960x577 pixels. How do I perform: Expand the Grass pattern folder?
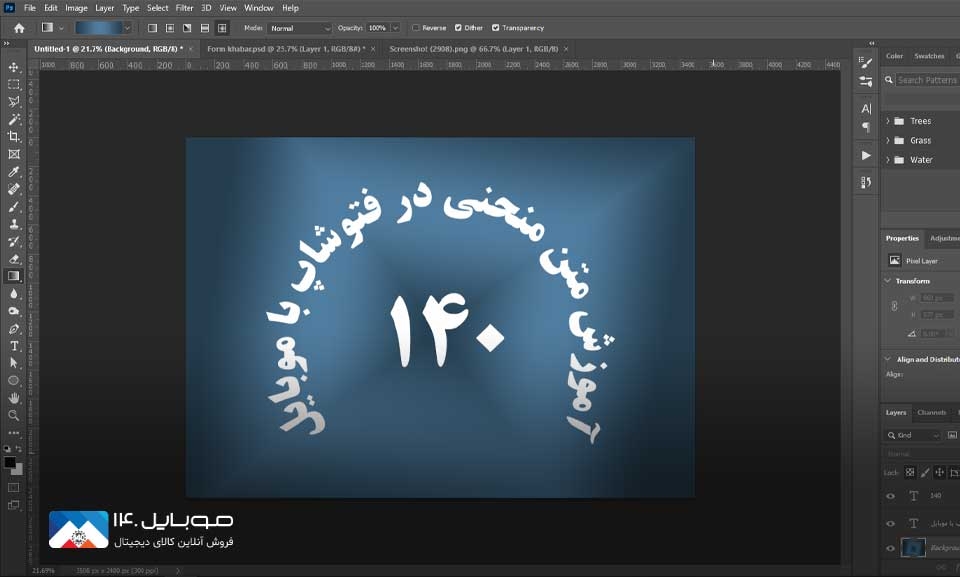[888, 141]
